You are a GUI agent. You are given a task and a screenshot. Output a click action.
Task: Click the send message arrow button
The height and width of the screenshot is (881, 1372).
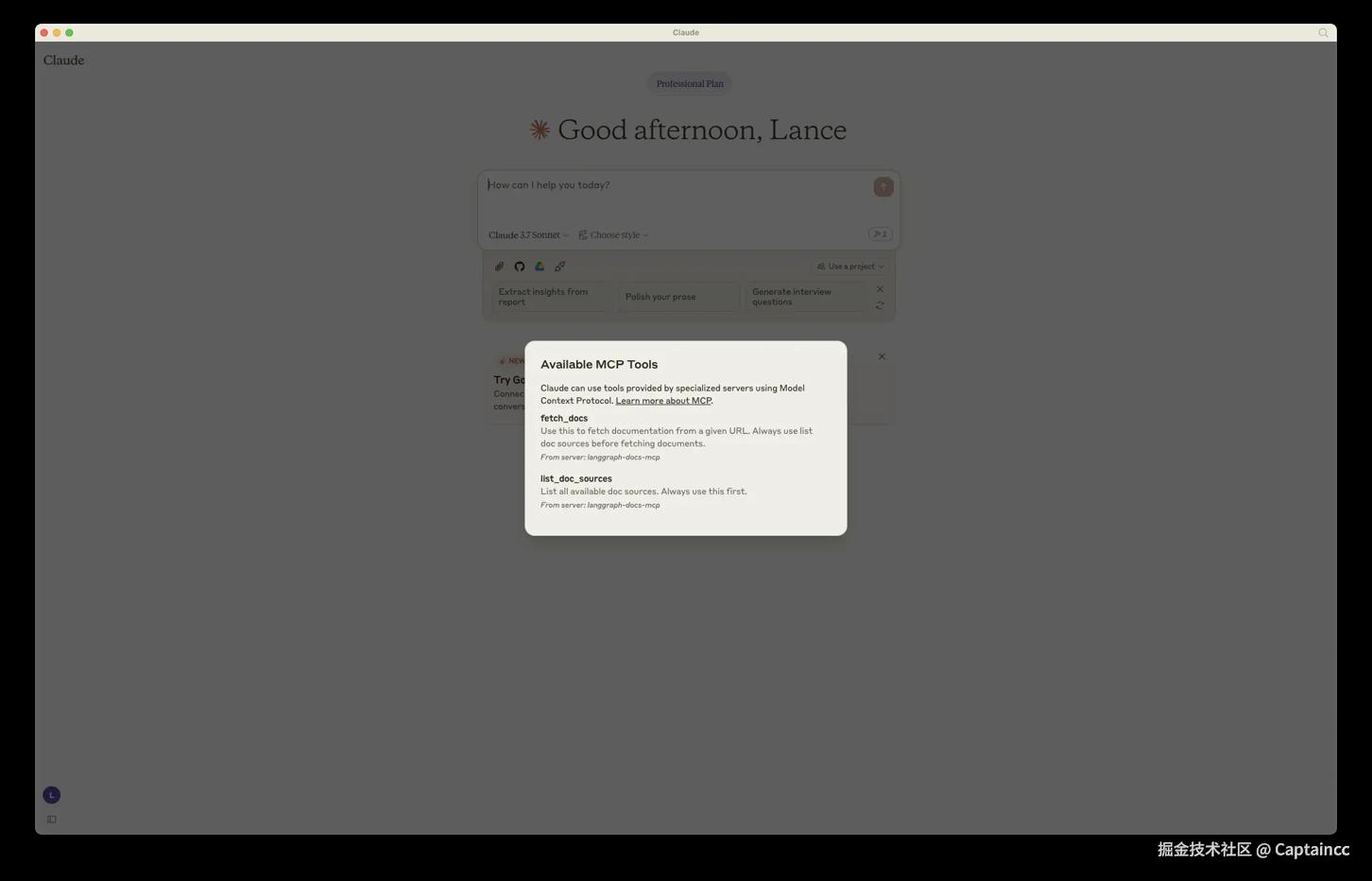pyautogui.click(x=883, y=187)
